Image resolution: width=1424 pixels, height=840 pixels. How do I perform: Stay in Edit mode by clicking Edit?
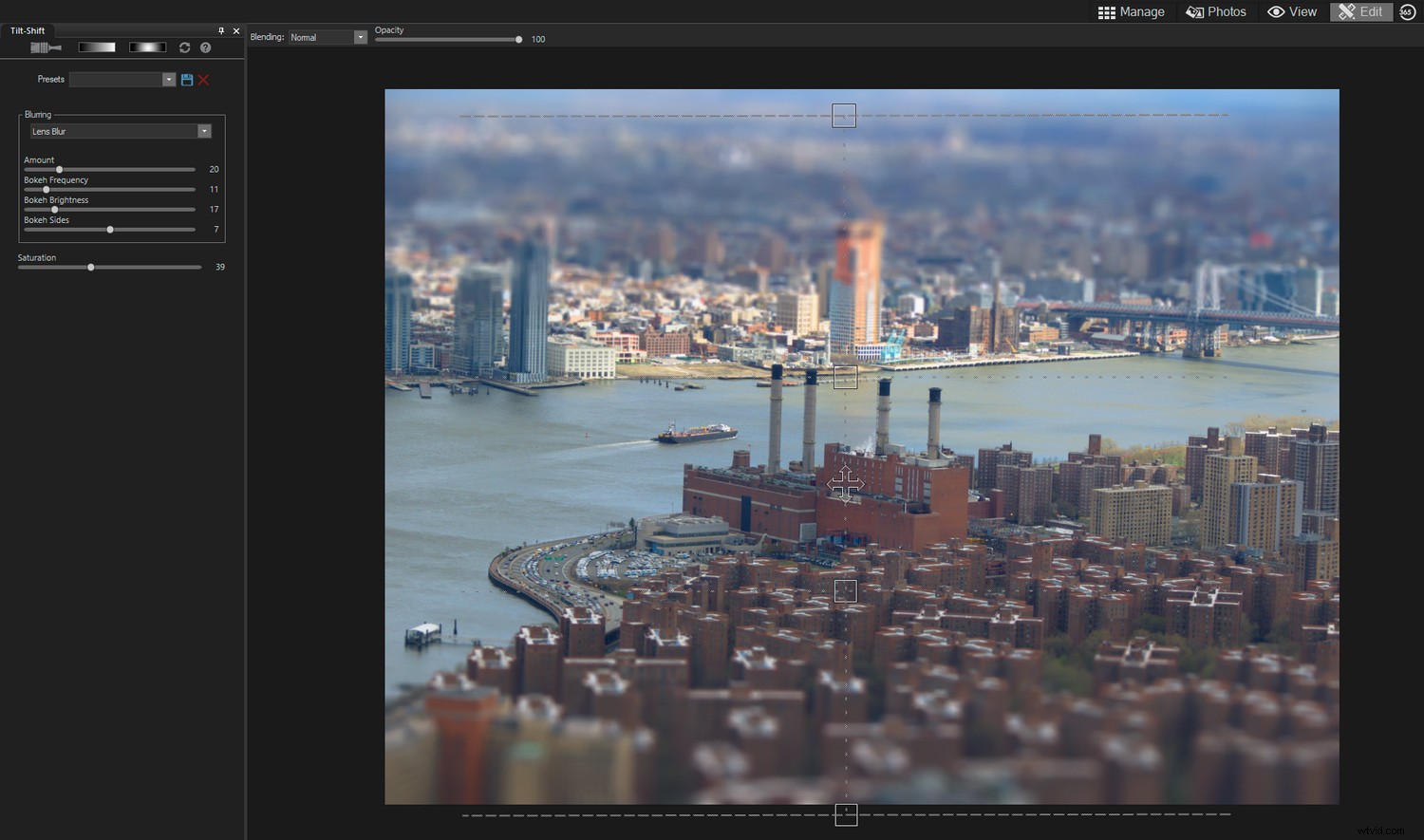[x=1361, y=11]
